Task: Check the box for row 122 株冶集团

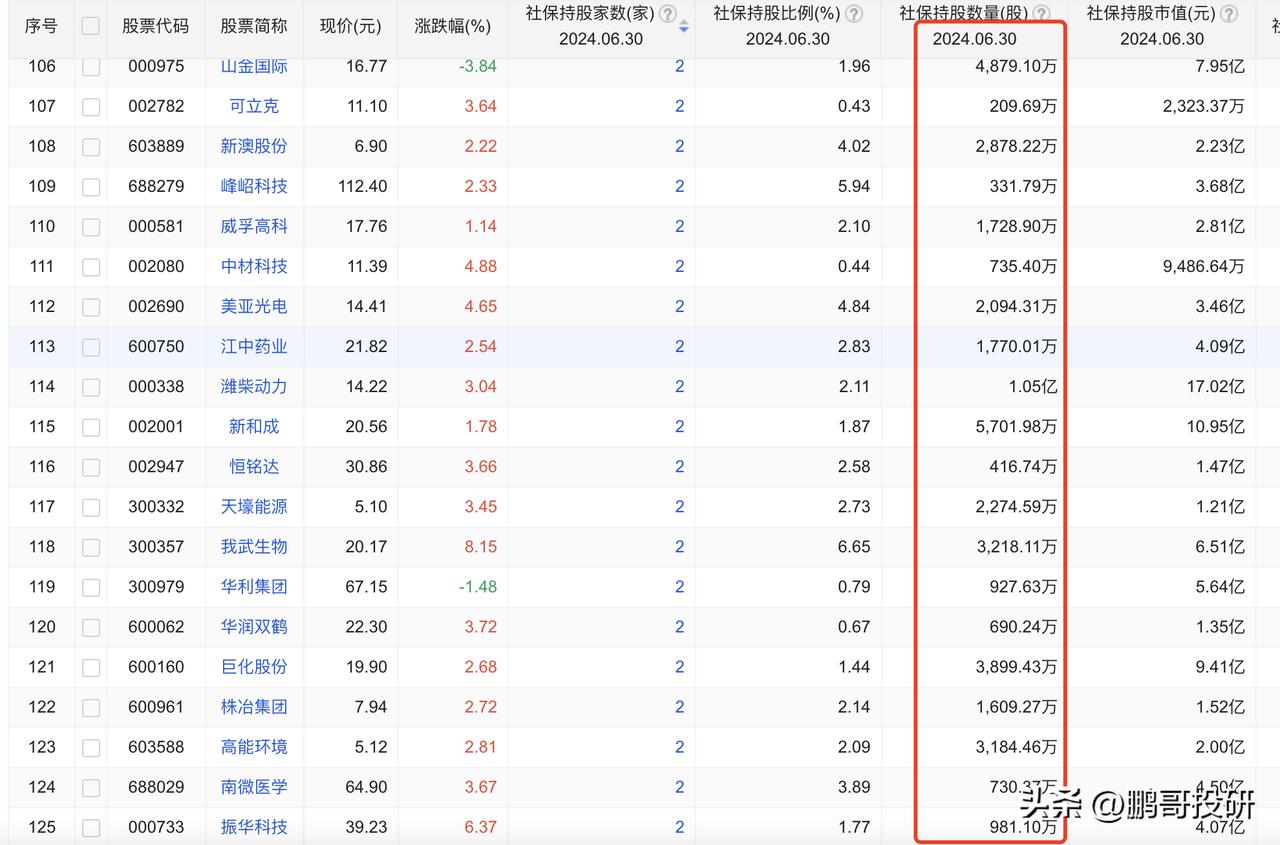Action: tap(91, 707)
